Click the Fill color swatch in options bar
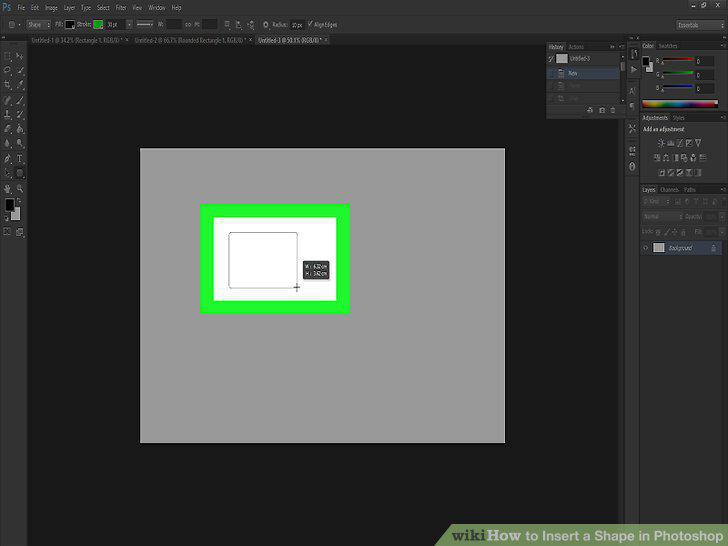Screen dimensions: 728x546 (x=69, y=25)
